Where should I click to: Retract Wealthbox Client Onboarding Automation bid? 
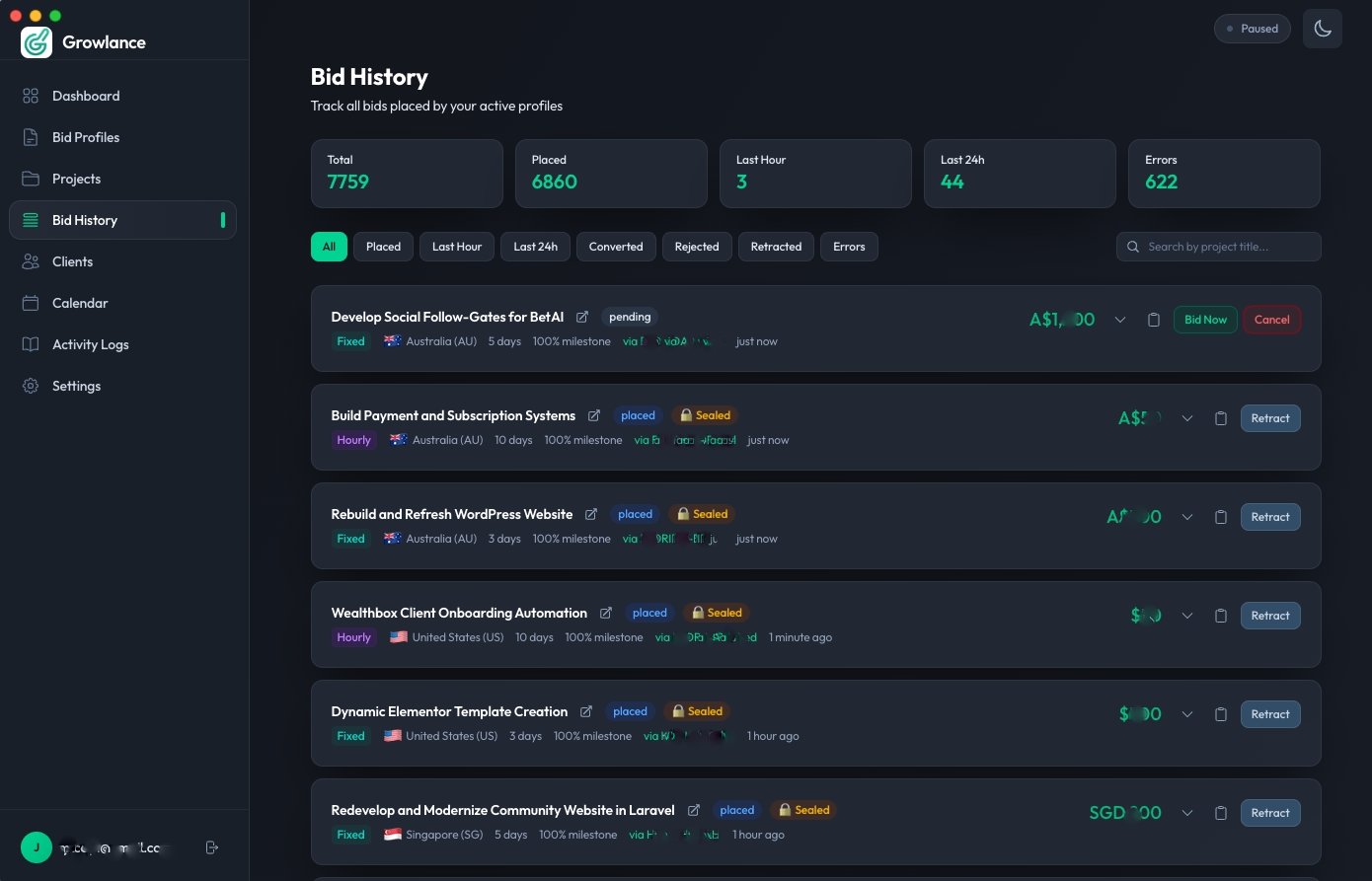point(1270,616)
